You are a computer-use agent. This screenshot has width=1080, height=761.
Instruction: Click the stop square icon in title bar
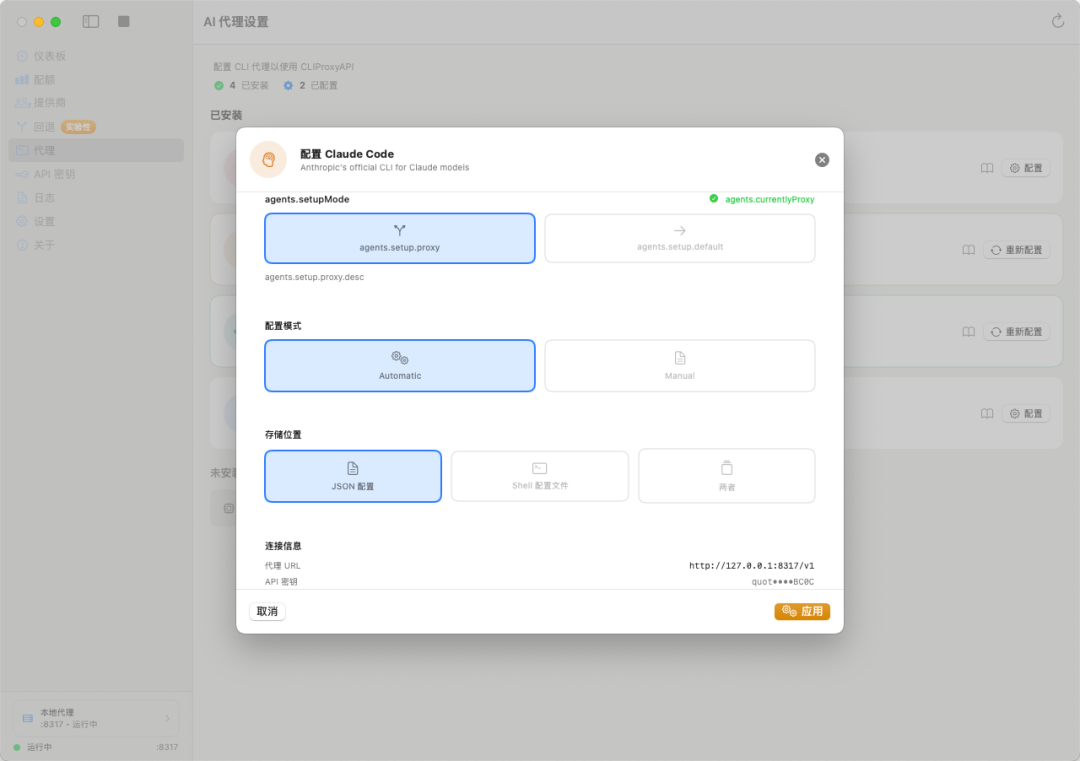pos(124,21)
